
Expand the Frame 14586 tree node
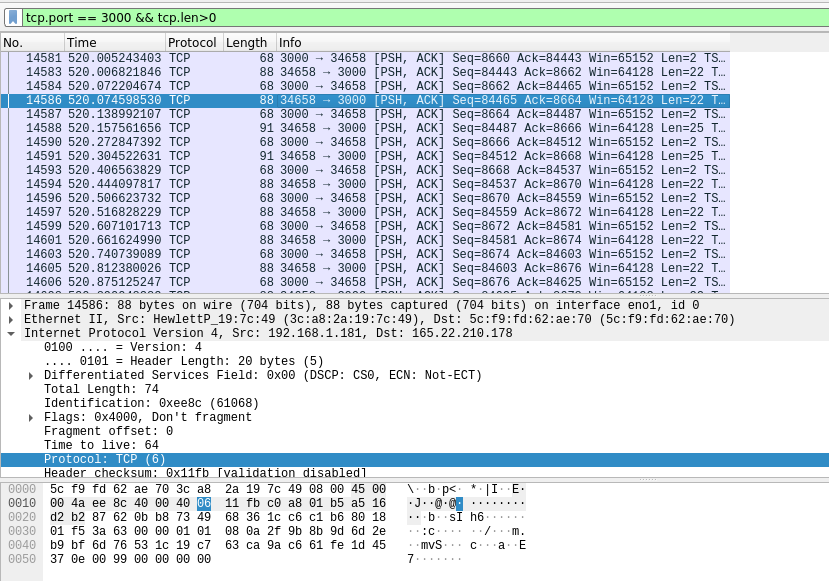(10, 306)
